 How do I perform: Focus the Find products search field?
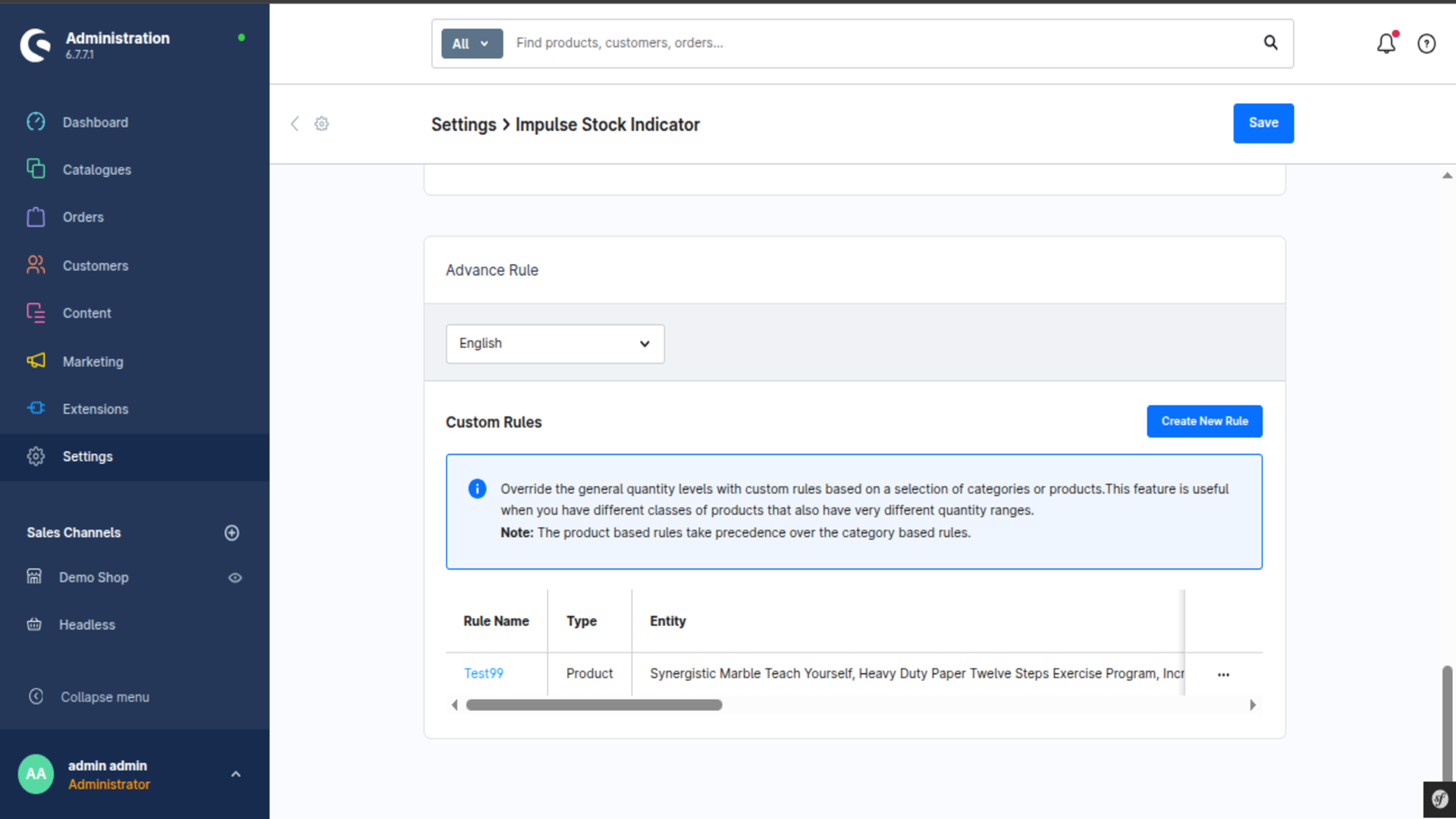[x=880, y=43]
